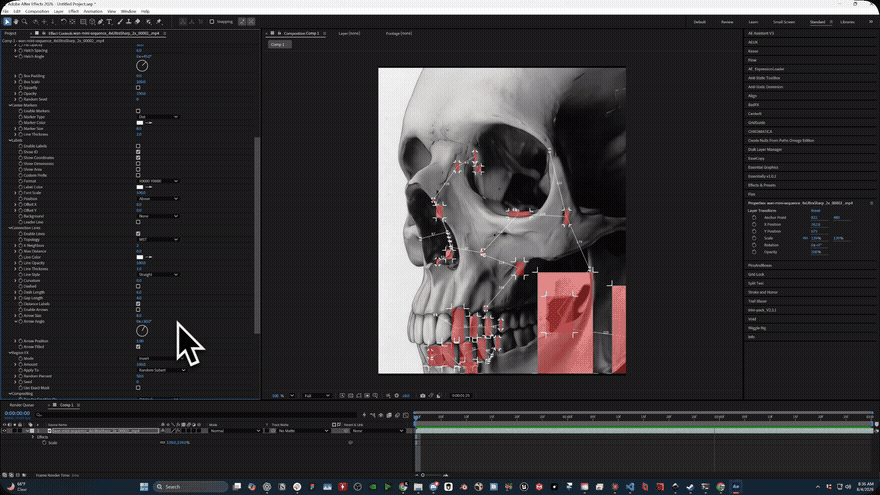Click the Opacity stopwatch in Effect Controls
This screenshot has width=880, height=495.
coord(21,94)
